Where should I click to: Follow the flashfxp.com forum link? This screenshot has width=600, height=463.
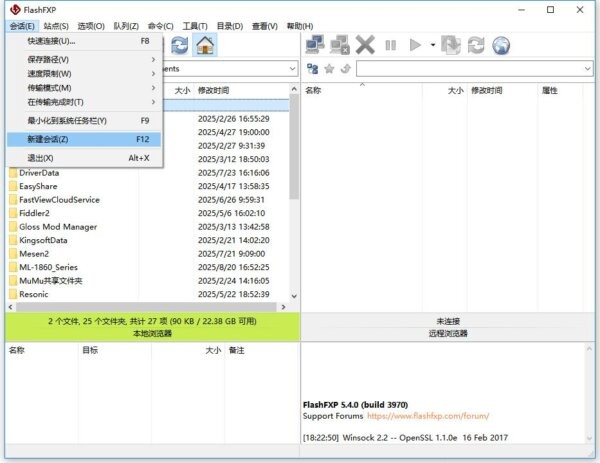point(428,416)
